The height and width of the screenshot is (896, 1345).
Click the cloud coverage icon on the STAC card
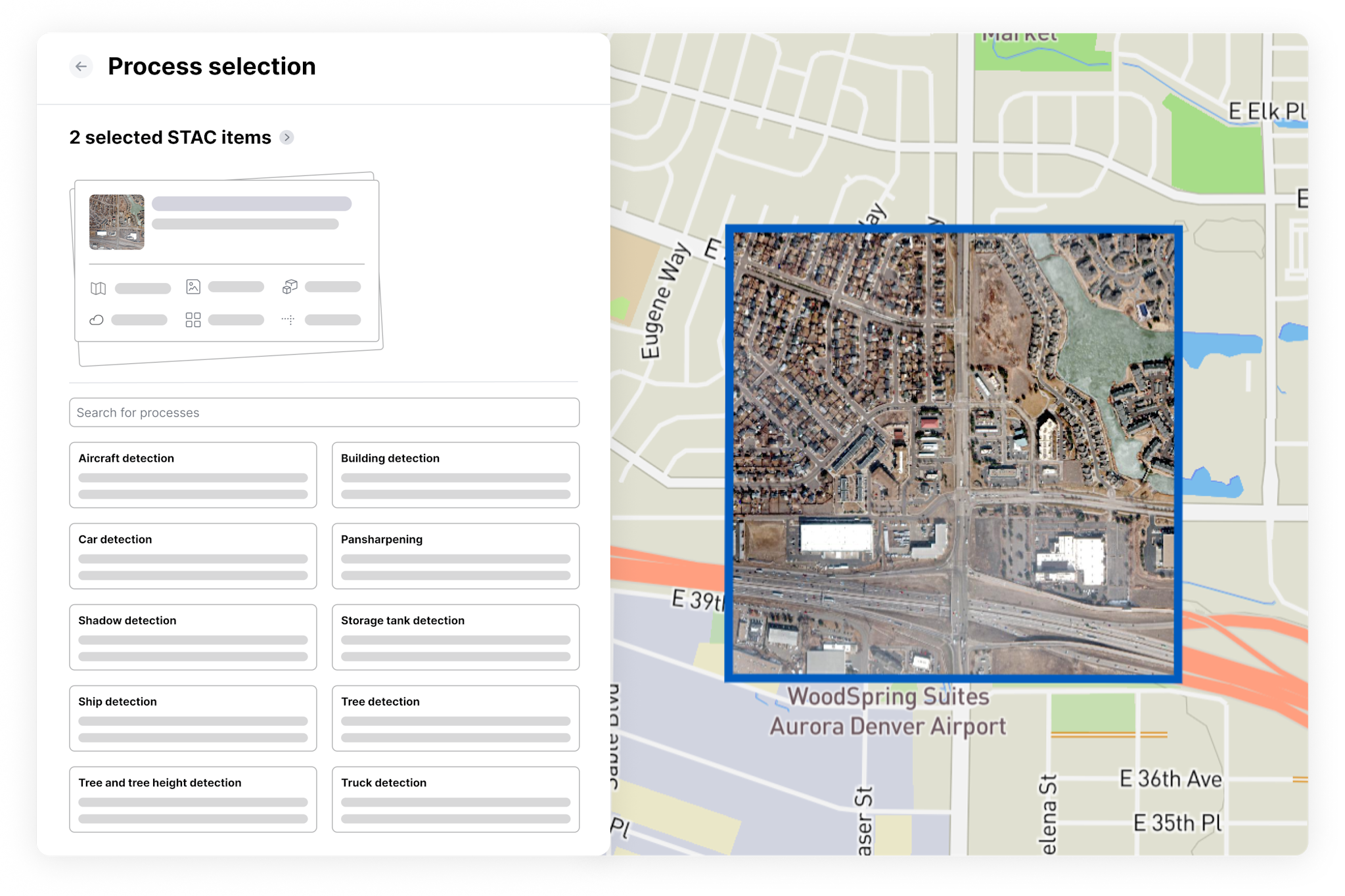coord(97,320)
